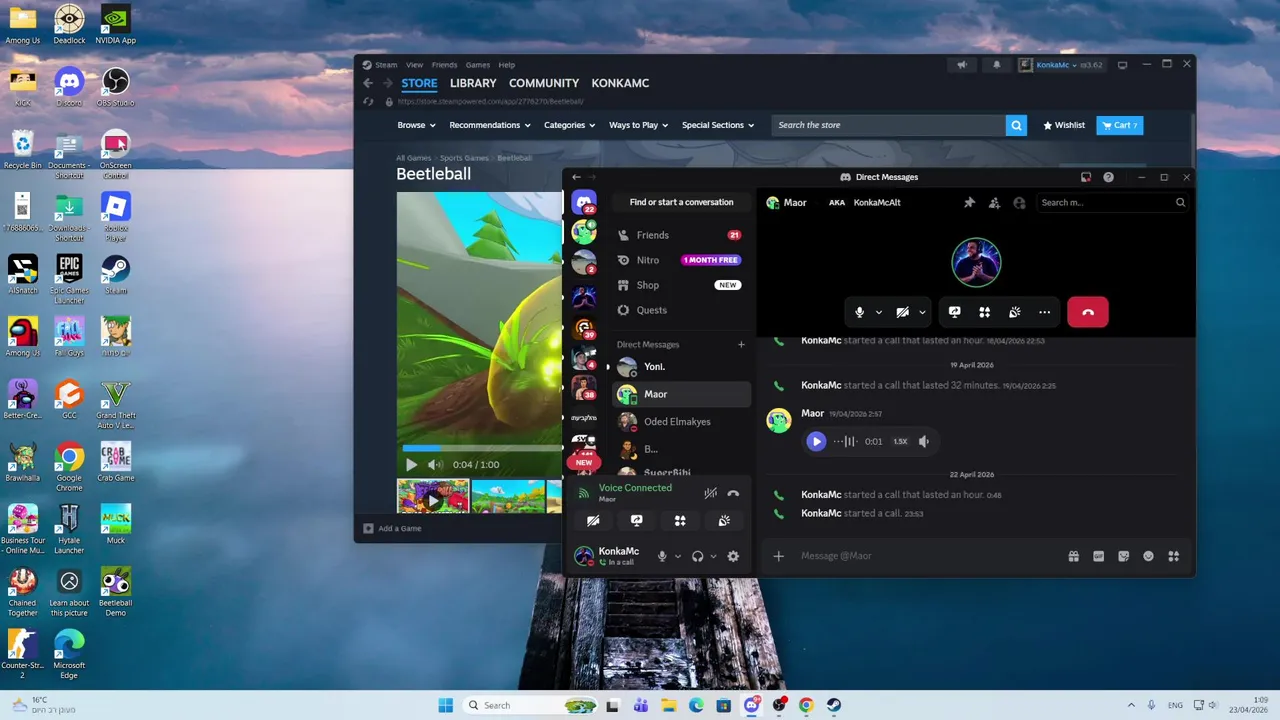This screenshot has width=1280, height=720.
Task: Deafen with headphone icon in user panel
Action: click(x=697, y=556)
